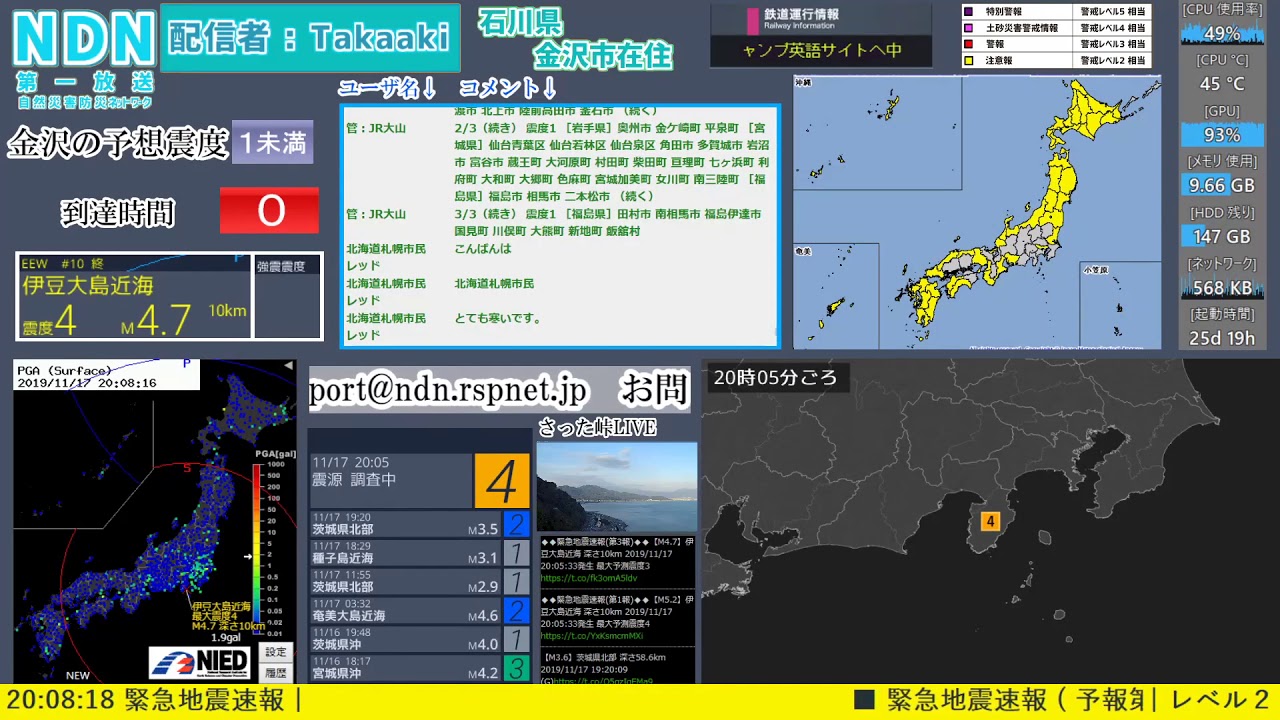1280x720 pixels.
Task: Select the 種子島近海 M3.1 earthquake row
Action: pos(418,553)
